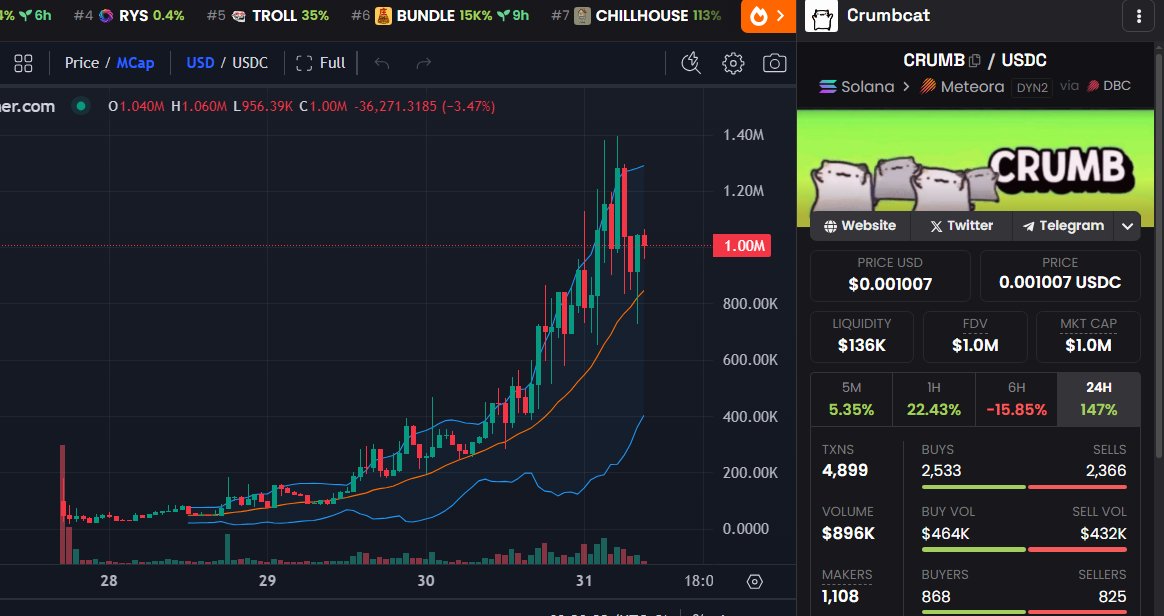1164x616 pixels.
Task: Select the 24H stats tab
Action: point(1099,399)
